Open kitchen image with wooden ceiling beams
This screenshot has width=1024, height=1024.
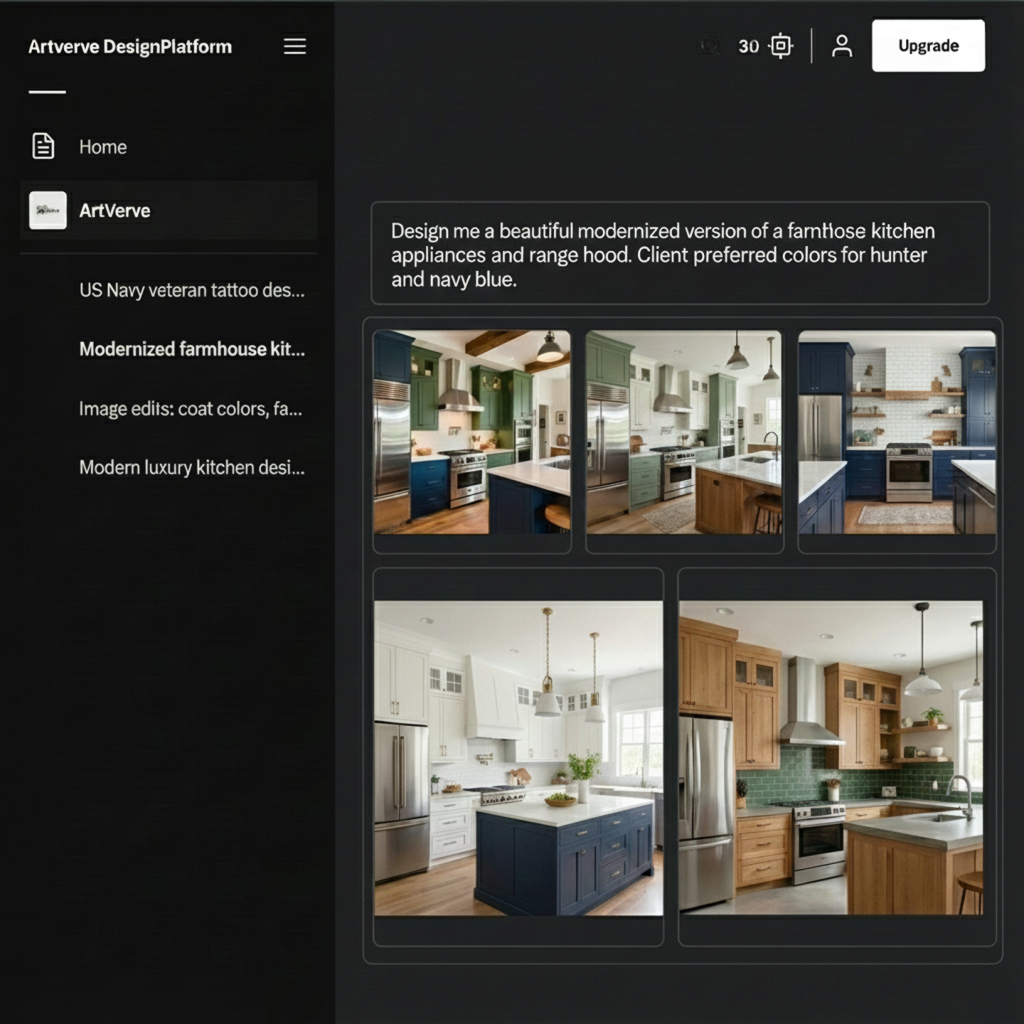point(472,432)
